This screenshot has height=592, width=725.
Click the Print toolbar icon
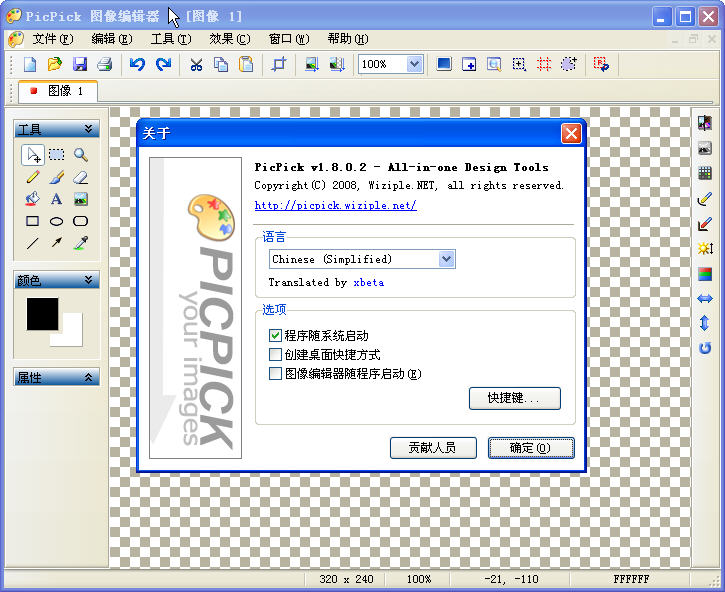105,64
